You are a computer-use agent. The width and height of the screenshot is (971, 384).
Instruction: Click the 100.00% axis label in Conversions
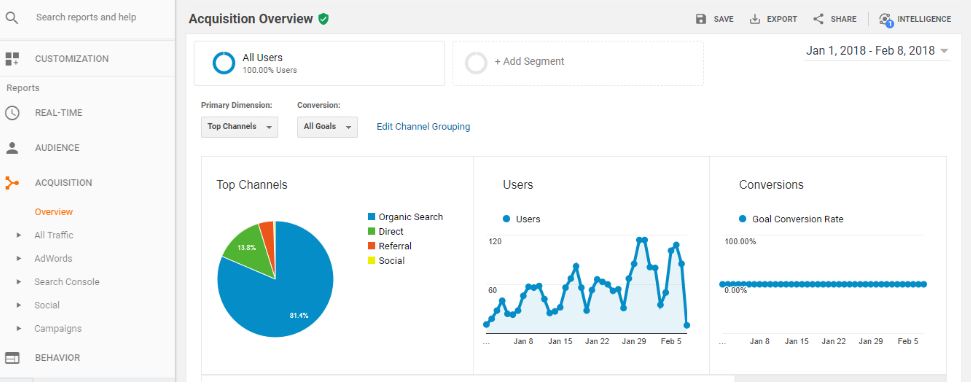click(740, 242)
